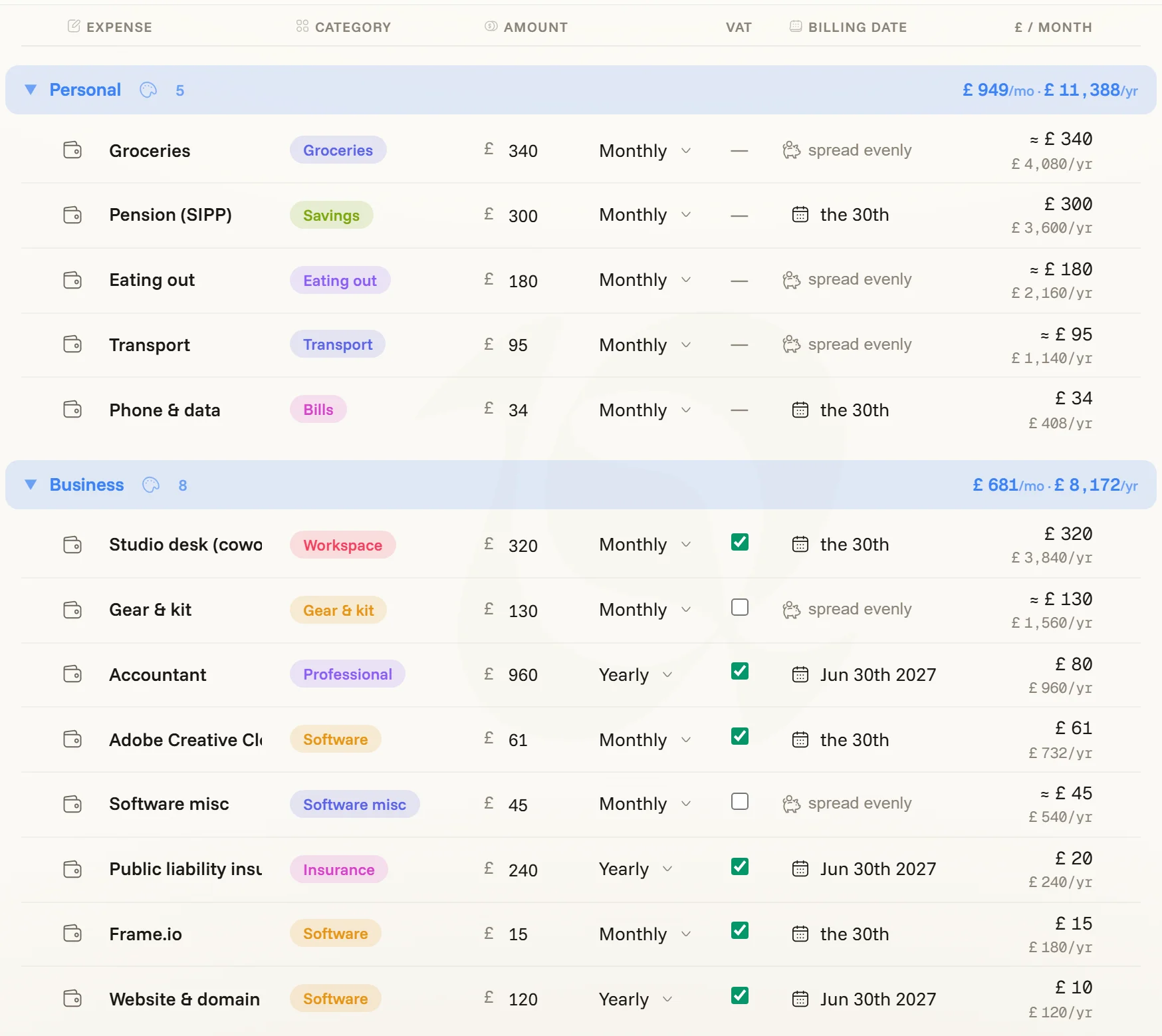1162x1036 pixels.
Task: Uncheck VAT for Adobe Creative Cloud
Action: [740, 736]
